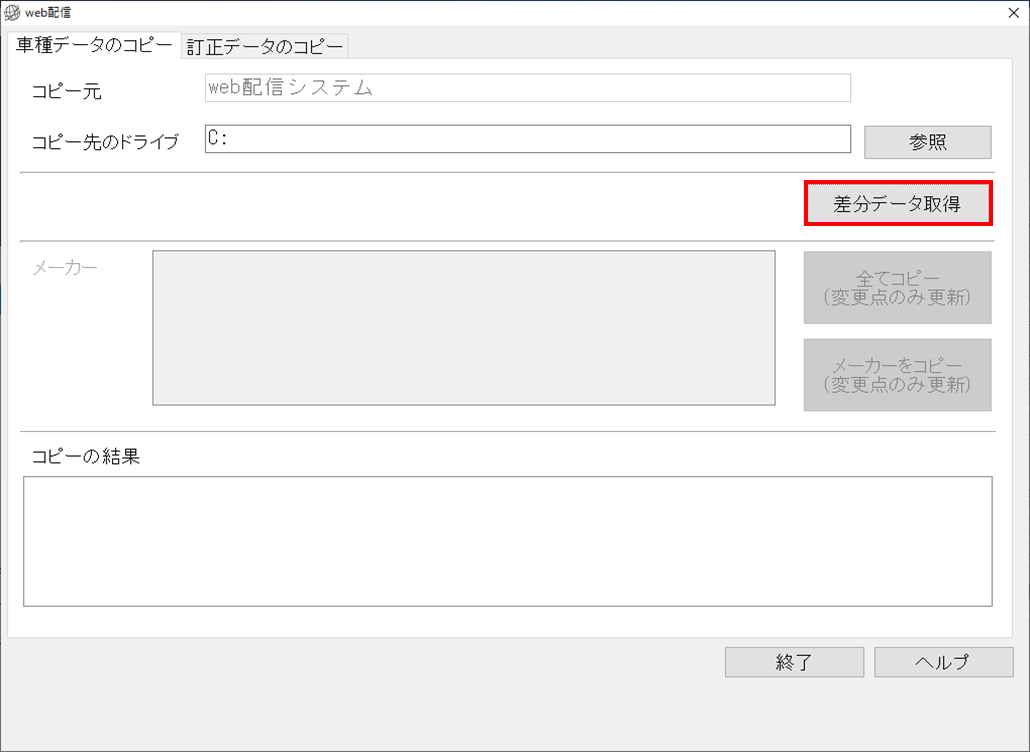Click the コピーの結果 output text area
Viewport: 1030px width, 752px height.
pos(508,541)
